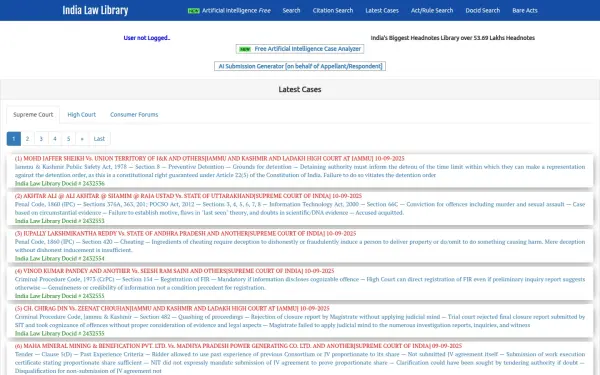Image resolution: width=600 pixels, height=375 pixels.
Task: Open Act/Rule Search page
Action: 432,11
